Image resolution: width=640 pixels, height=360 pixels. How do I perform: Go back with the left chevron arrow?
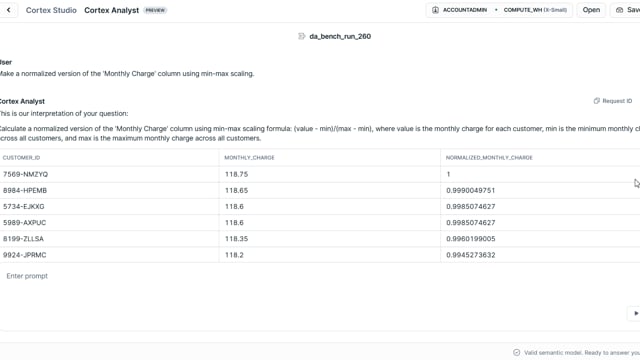pyautogui.click(x=9, y=10)
